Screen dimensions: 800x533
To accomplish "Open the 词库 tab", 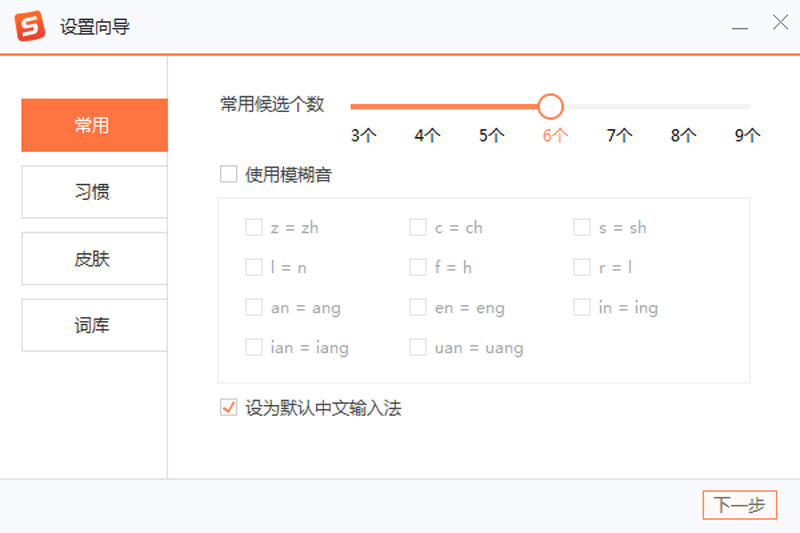I will (94, 325).
